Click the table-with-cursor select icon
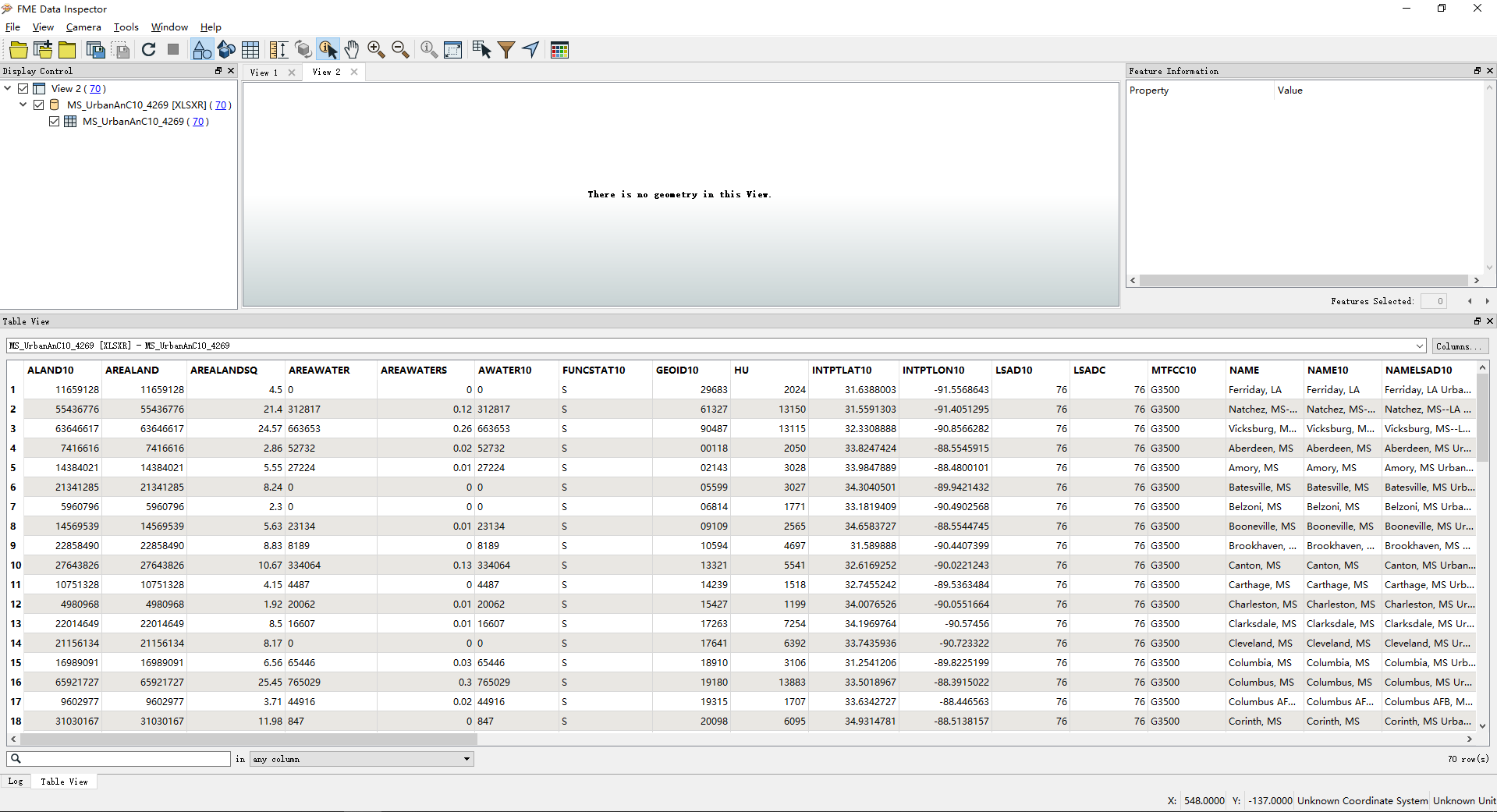The image size is (1497, 812). tap(481, 50)
